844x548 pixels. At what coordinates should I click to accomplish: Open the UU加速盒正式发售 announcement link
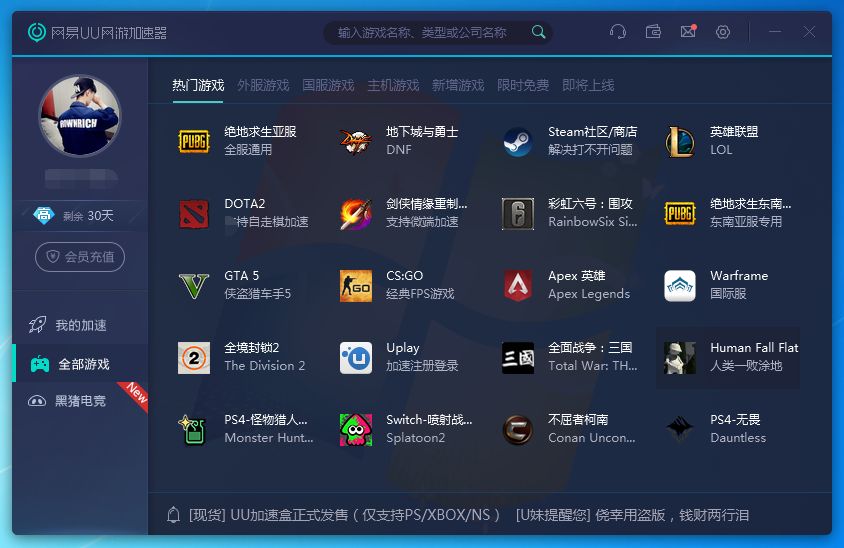pyautogui.click(x=344, y=515)
